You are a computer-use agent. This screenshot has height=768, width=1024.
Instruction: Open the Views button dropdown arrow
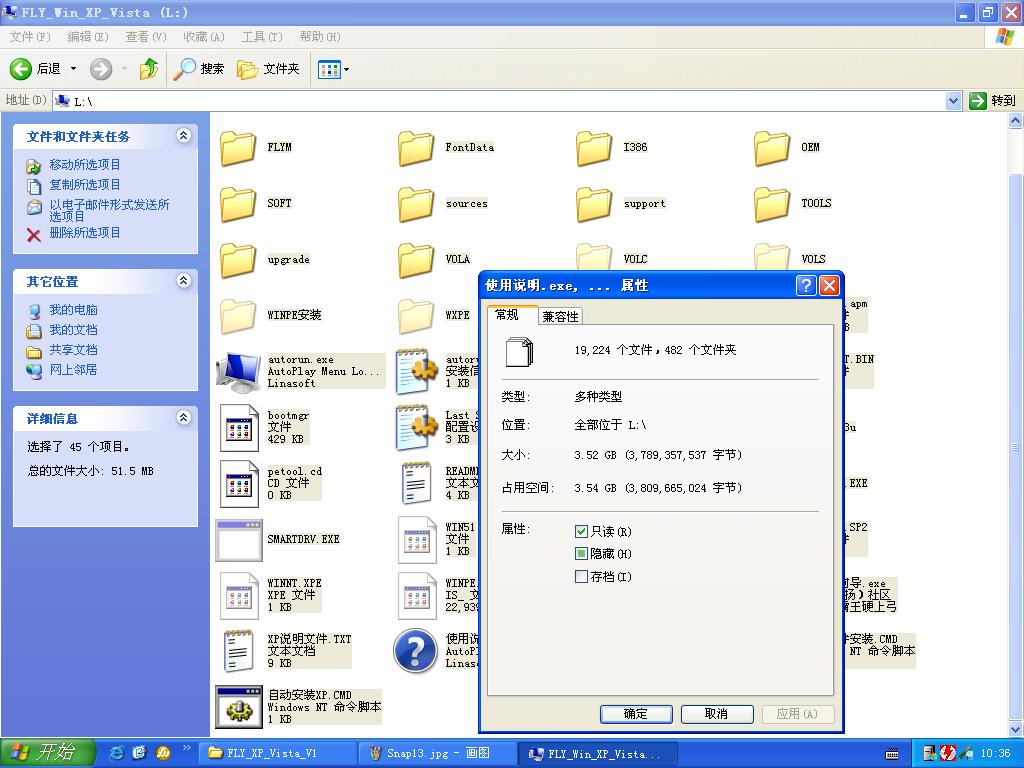pos(346,69)
